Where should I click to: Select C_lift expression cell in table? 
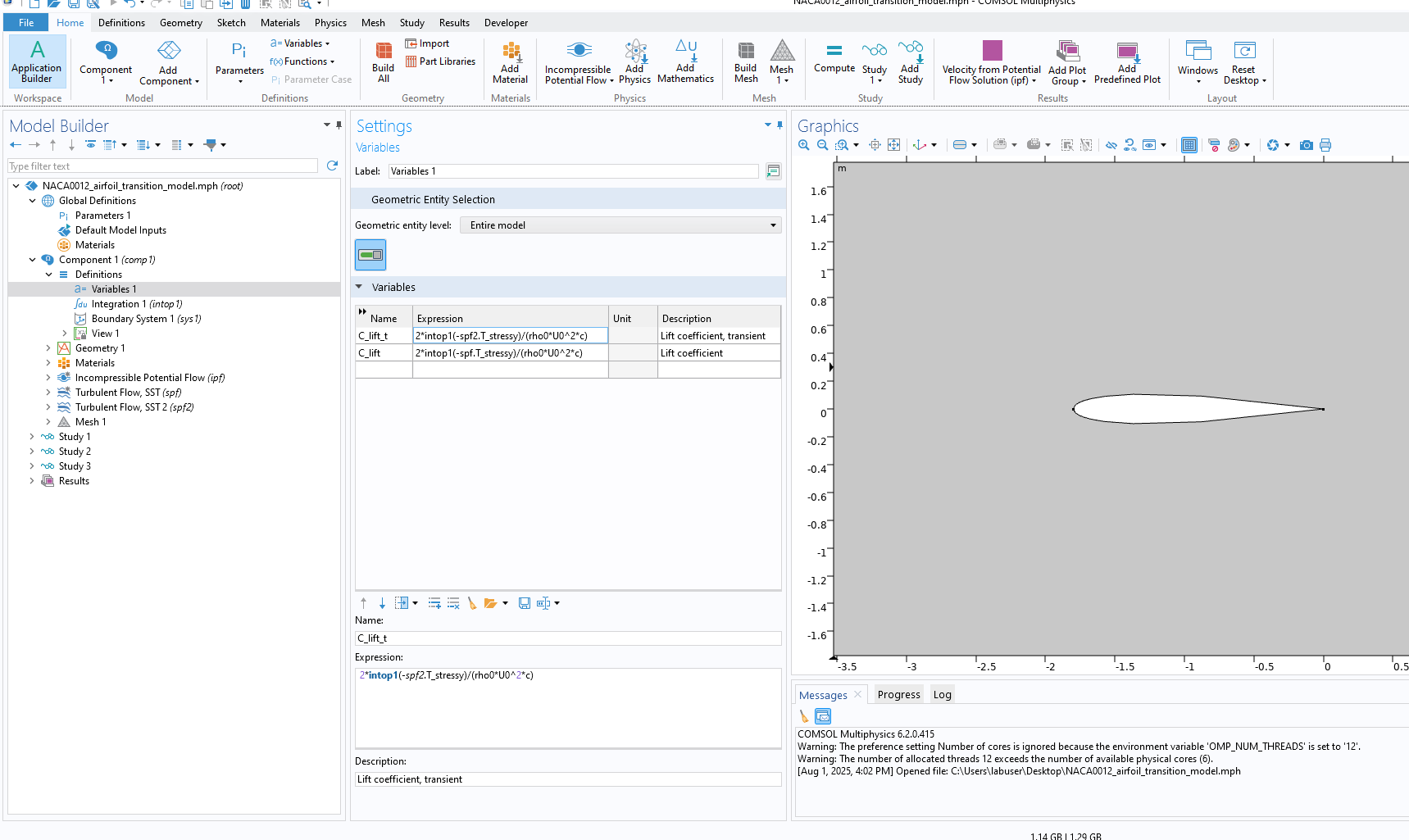click(510, 353)
